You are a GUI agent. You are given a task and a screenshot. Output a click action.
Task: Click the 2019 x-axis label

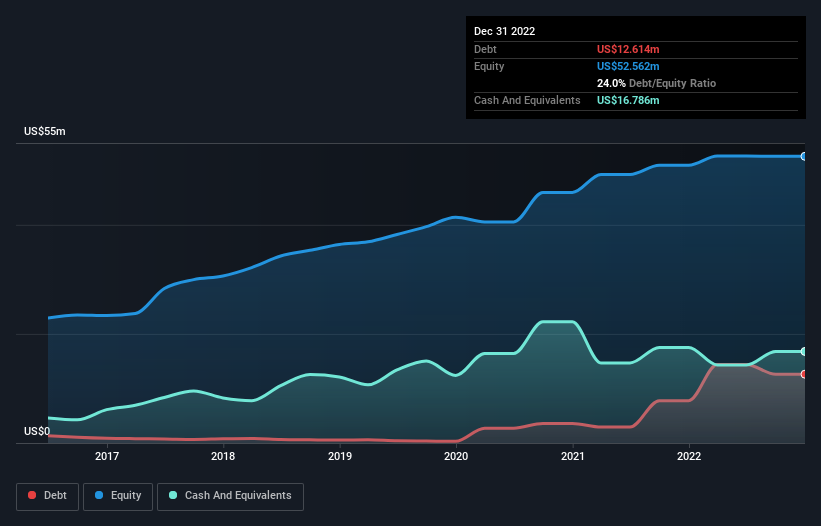pos(340,456)
